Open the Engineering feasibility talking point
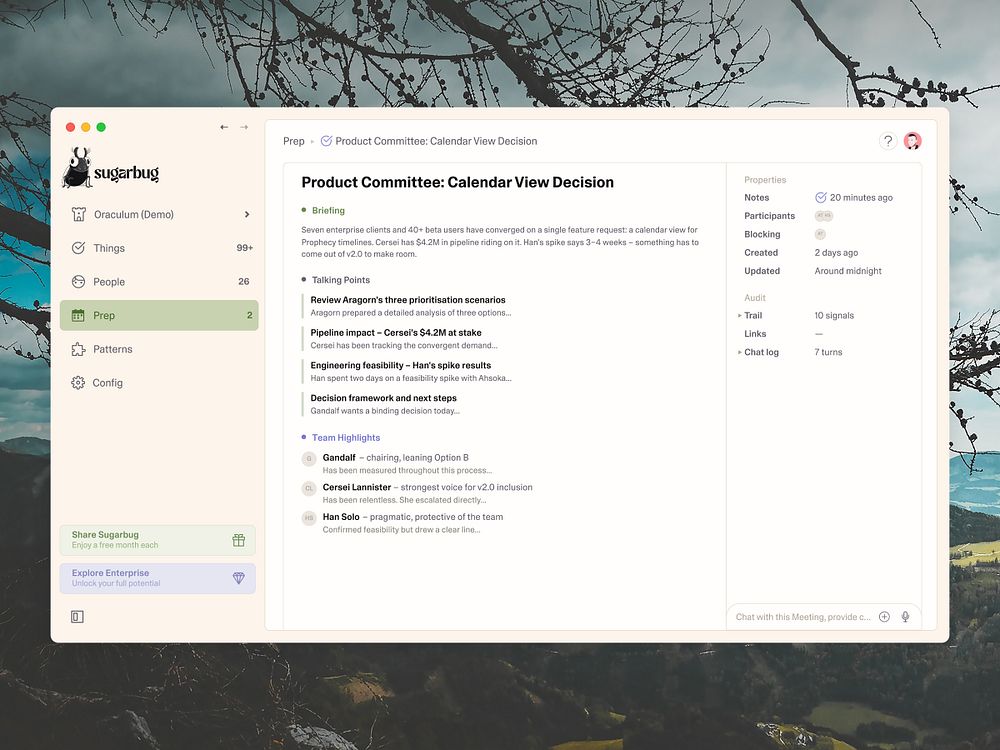 point(400,365)
